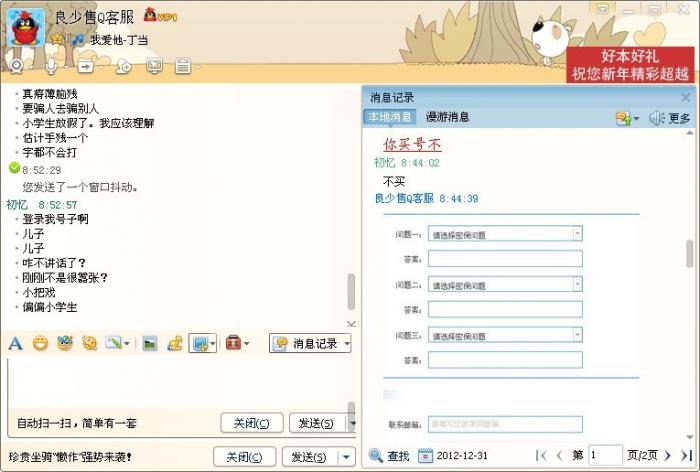
Task: Click the answer field below 问题二
Action: (505, 309)
